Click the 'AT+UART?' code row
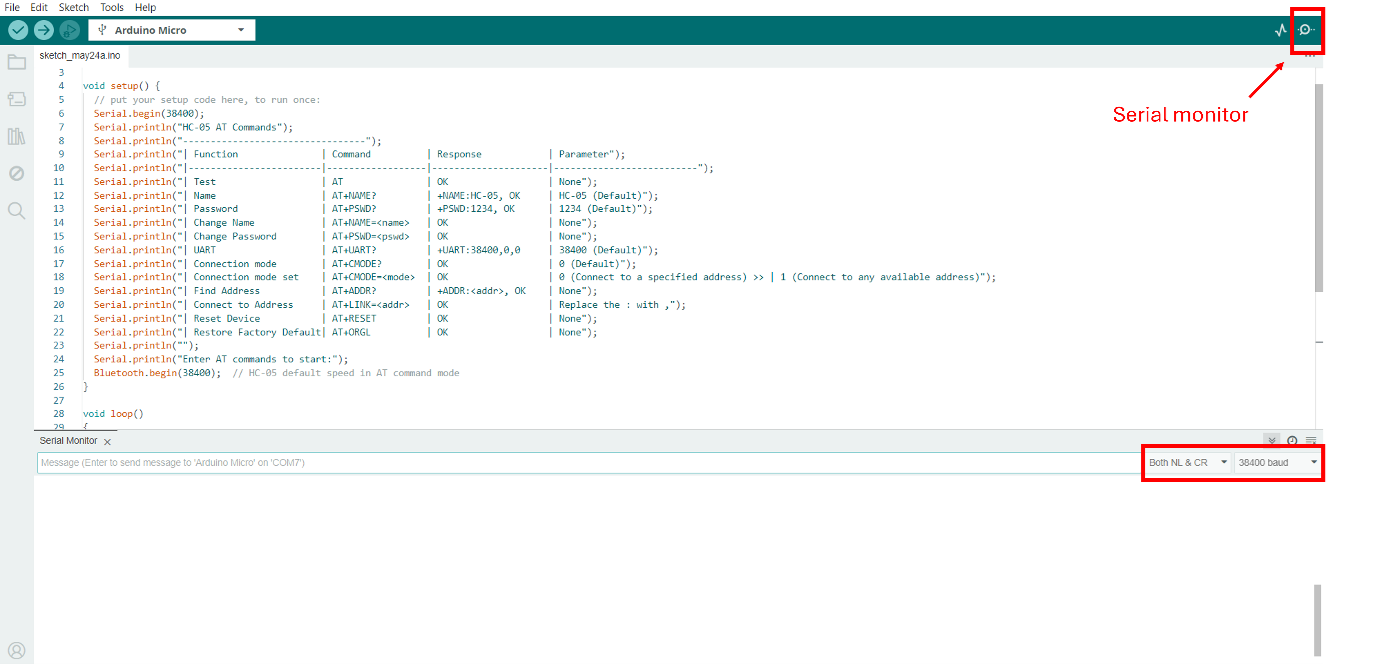 (376, 250)
